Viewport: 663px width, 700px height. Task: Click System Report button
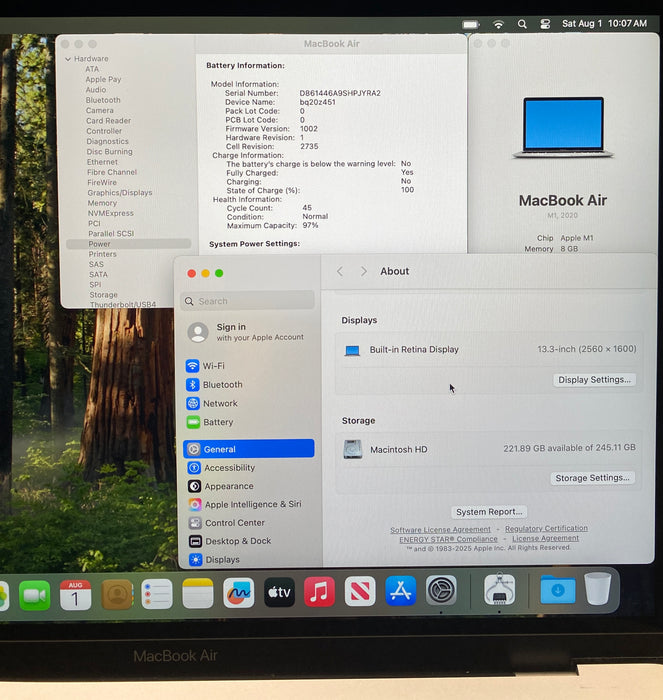point(489,512)
